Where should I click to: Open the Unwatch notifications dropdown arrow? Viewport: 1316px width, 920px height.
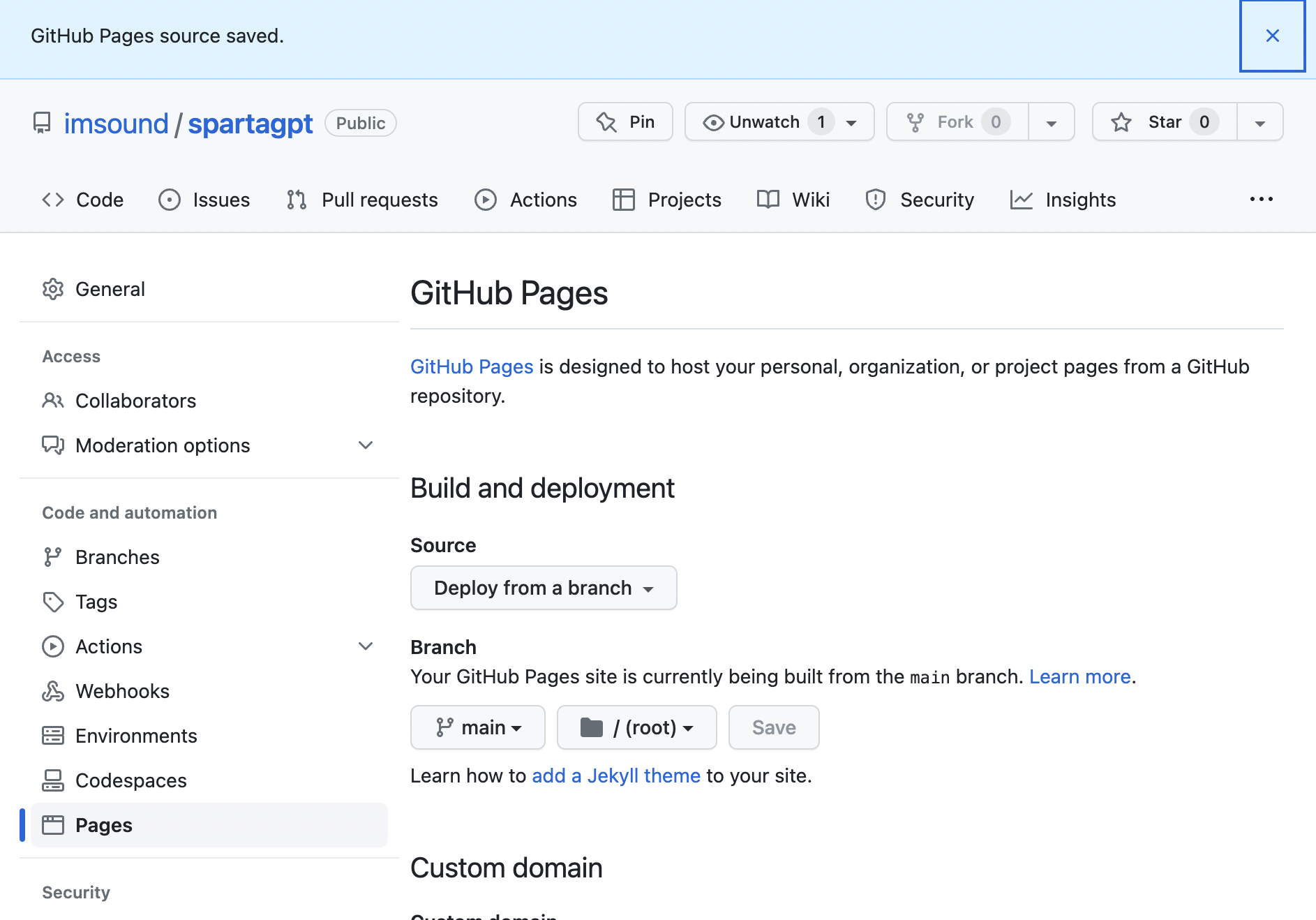pos(852,123)
